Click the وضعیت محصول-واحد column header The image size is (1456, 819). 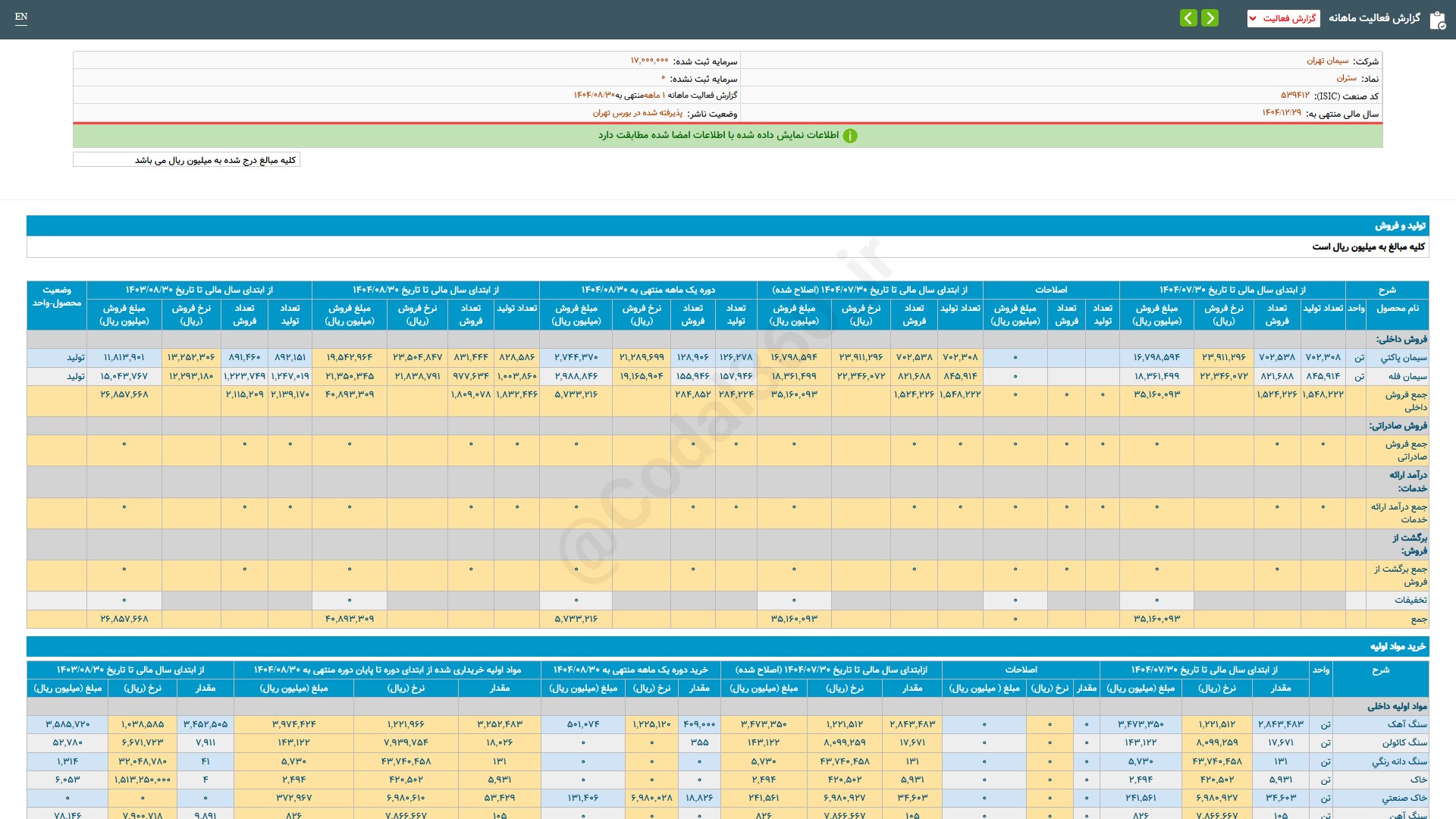[57, 297]
